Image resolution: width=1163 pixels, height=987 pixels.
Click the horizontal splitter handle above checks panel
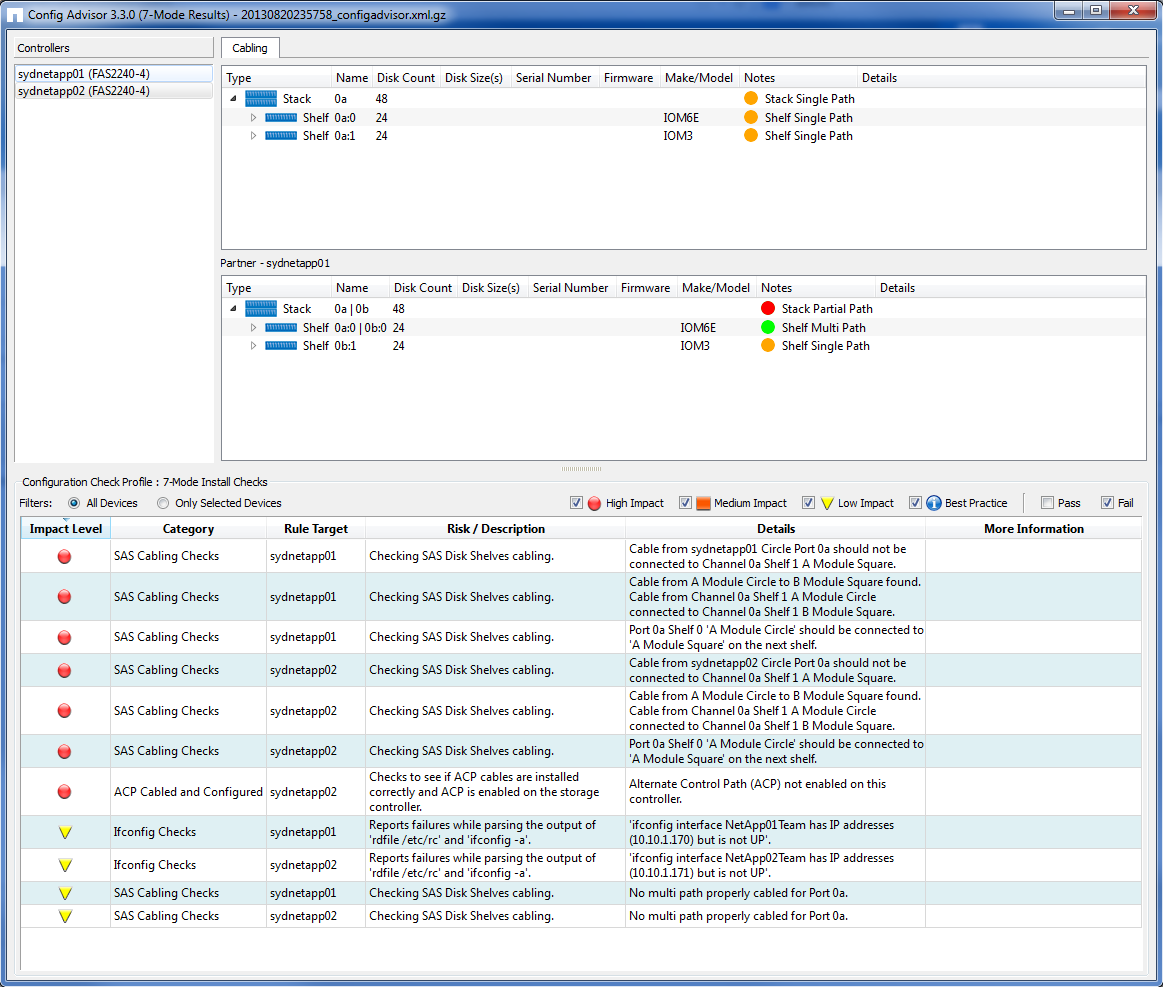tap(581, 468)
